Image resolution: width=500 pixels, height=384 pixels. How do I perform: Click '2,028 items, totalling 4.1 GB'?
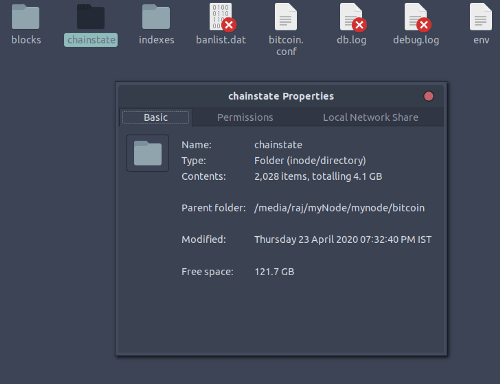click(318, 176)
